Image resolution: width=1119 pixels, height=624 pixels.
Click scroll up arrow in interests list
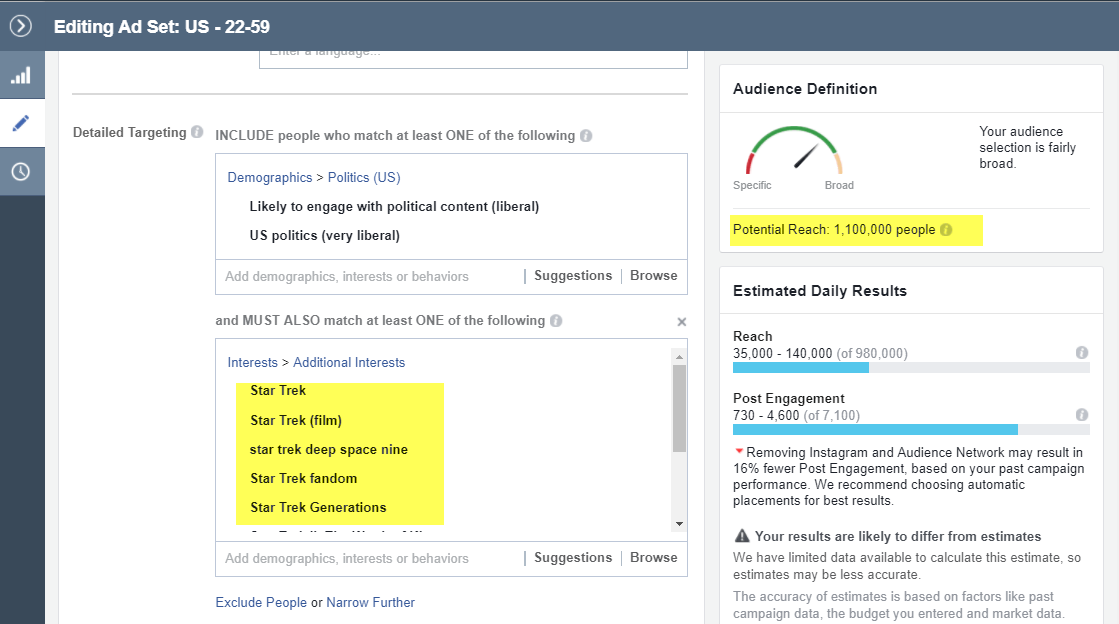[x=679, y=356]
